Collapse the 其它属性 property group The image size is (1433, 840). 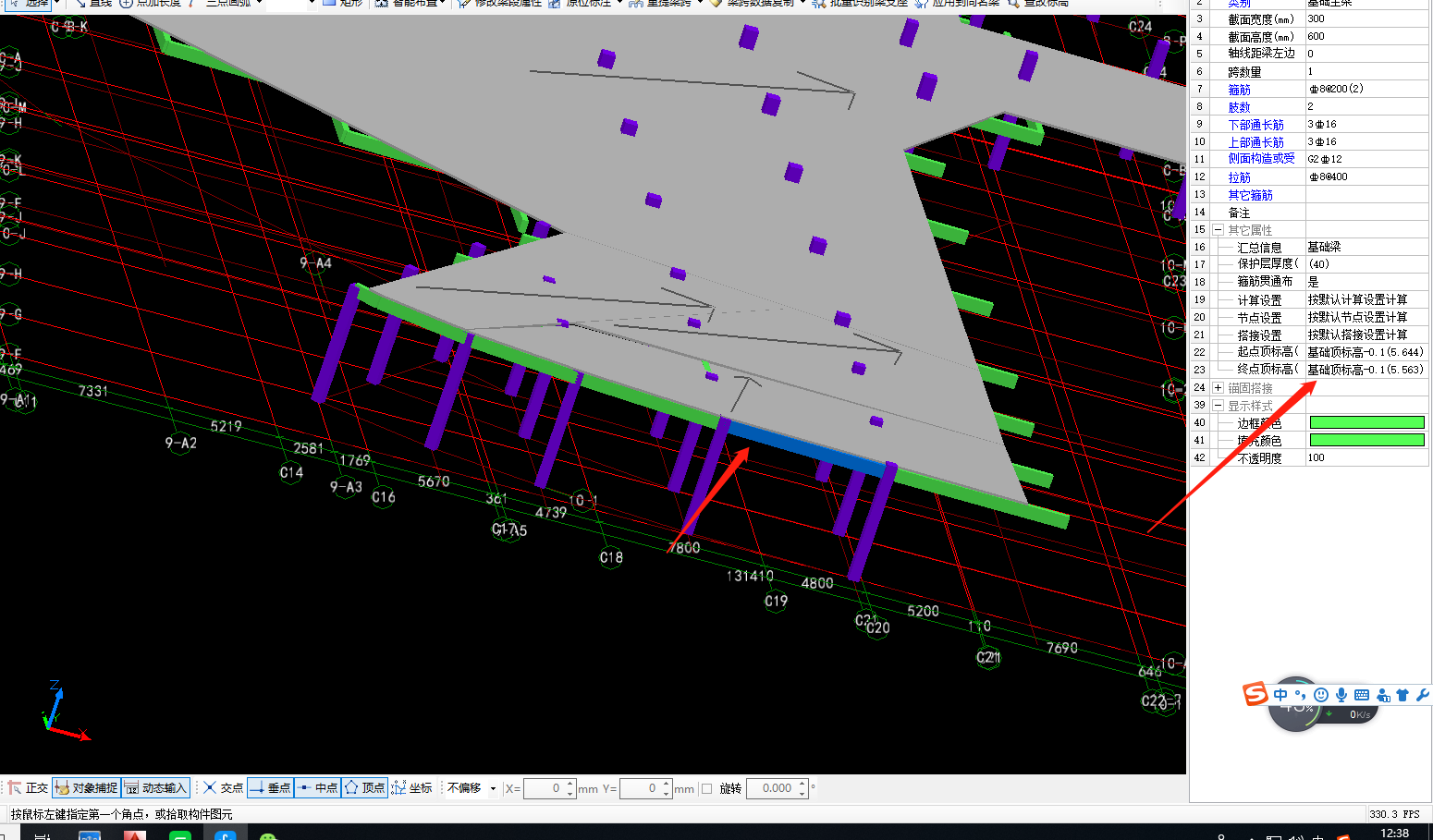pyautogui.click(x=1219, y=230)
